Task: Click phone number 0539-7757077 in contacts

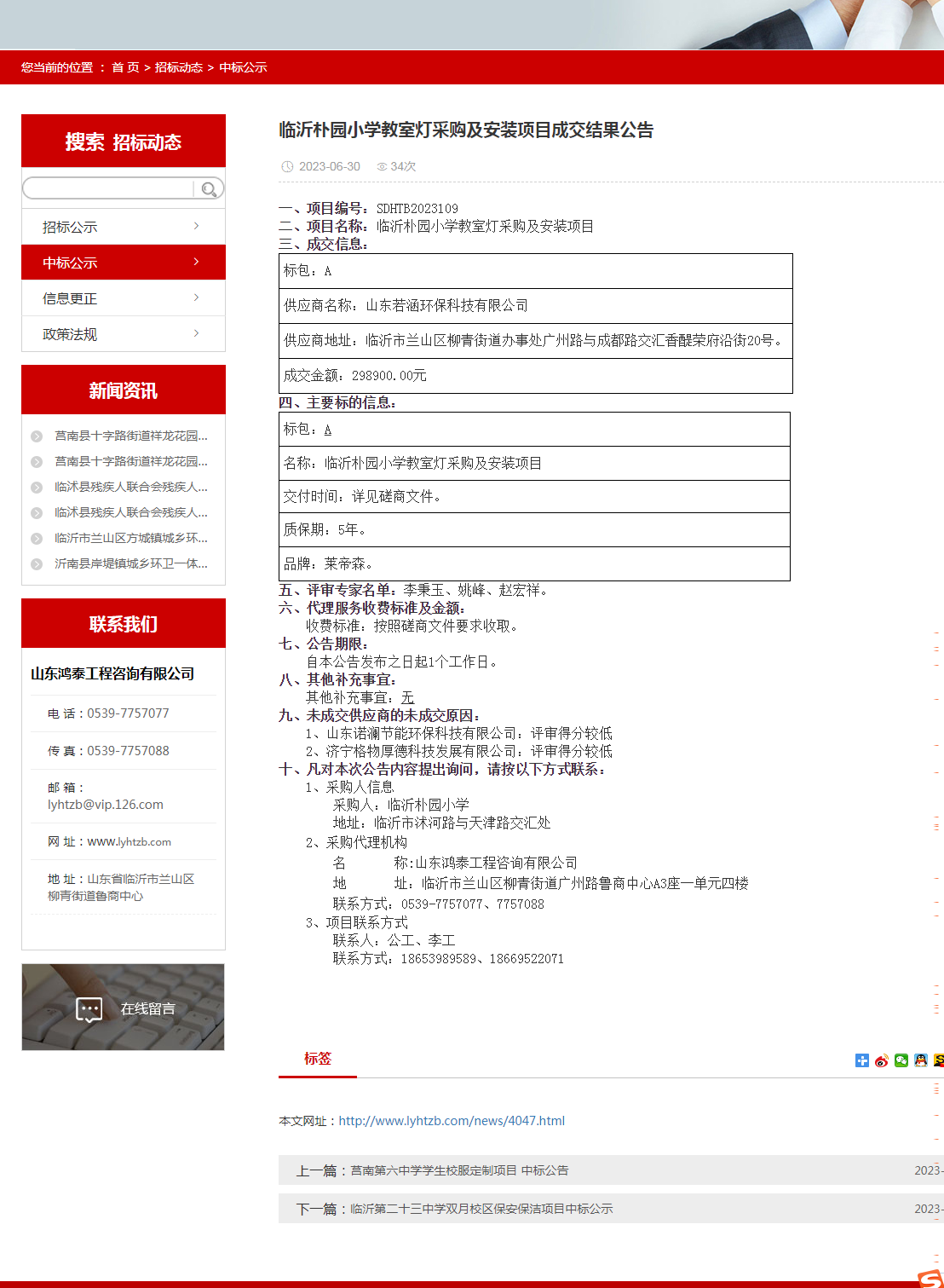Action: pos(128,713)
